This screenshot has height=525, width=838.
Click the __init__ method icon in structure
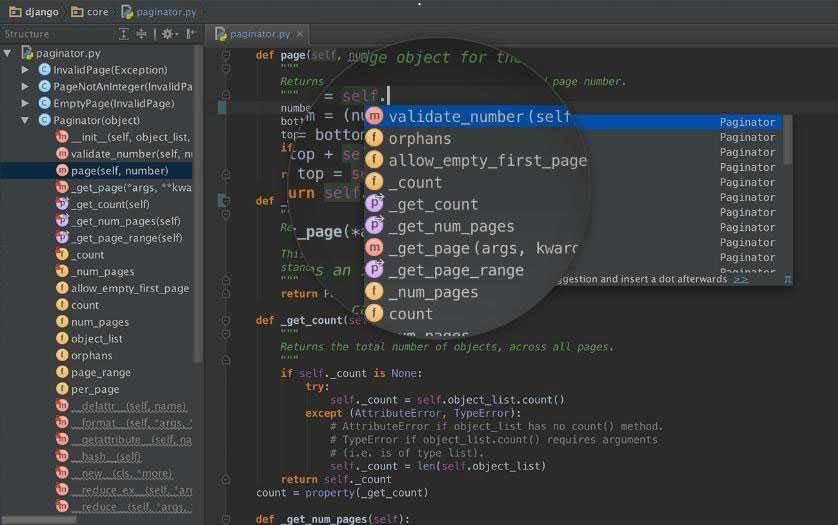click(x=62, y=137)
